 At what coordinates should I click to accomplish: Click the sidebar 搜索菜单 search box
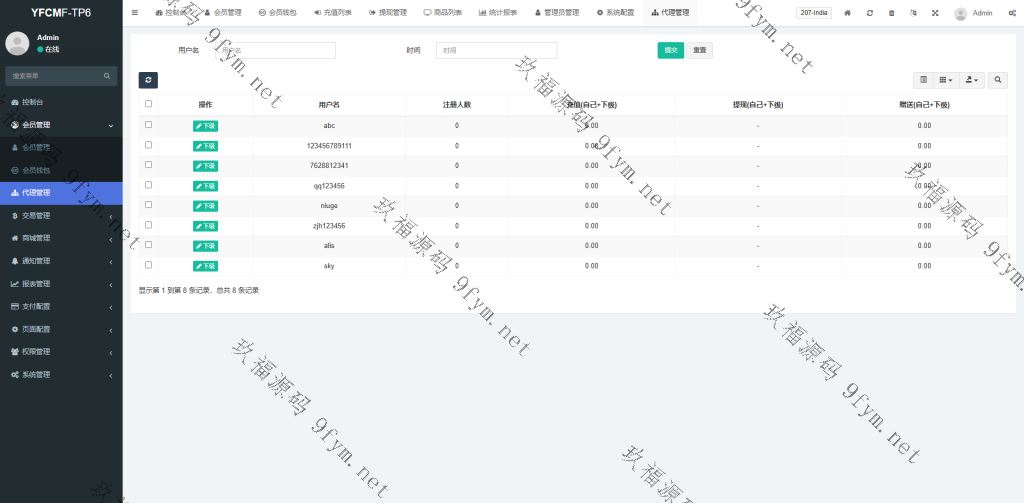point(61,76)
